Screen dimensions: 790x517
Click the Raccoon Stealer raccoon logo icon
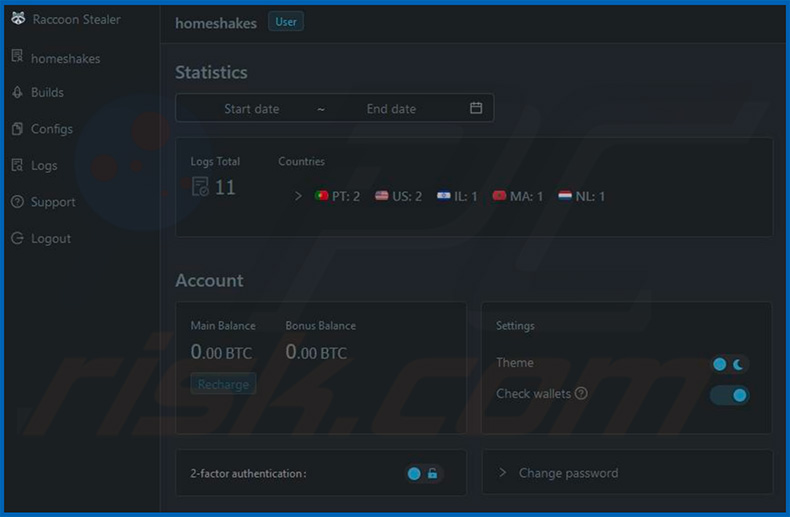pos(18,19)
